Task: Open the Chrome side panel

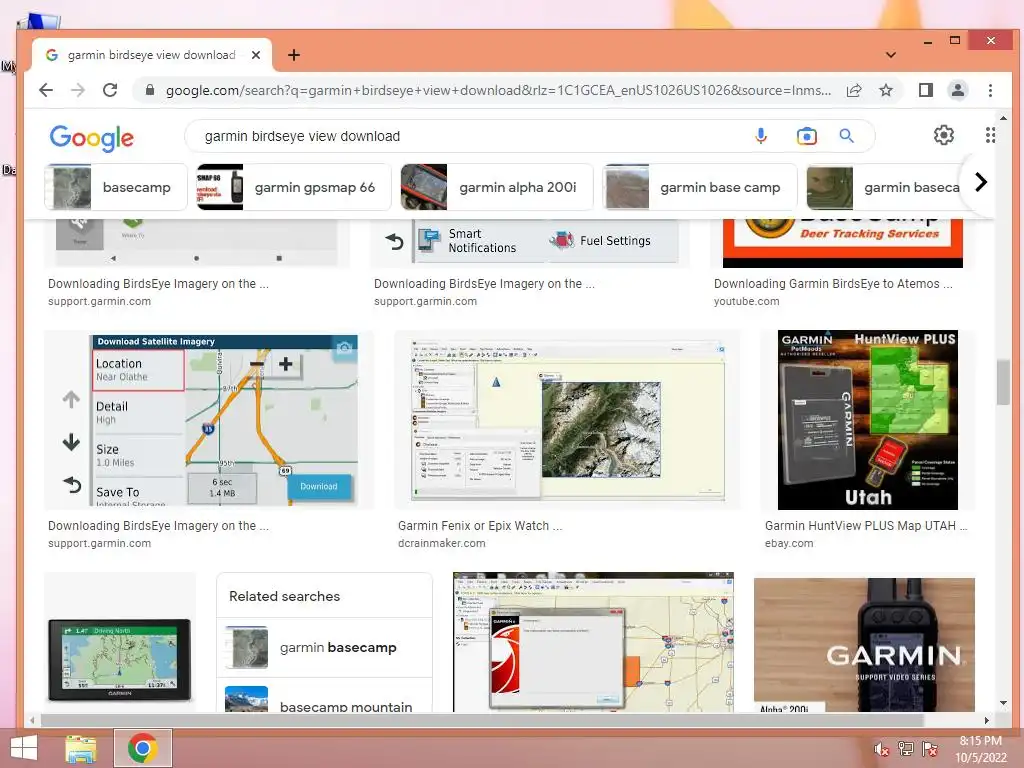Action: pyautogui.click(x=925, y=90)
